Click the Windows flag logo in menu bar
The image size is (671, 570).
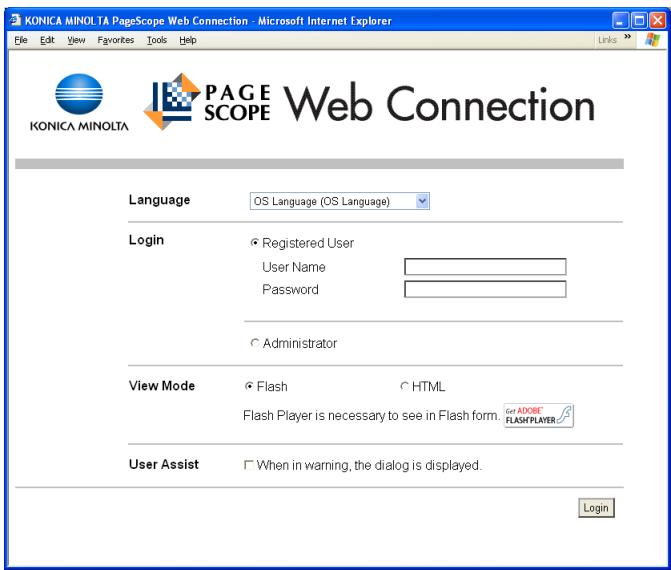click(652, 40)
